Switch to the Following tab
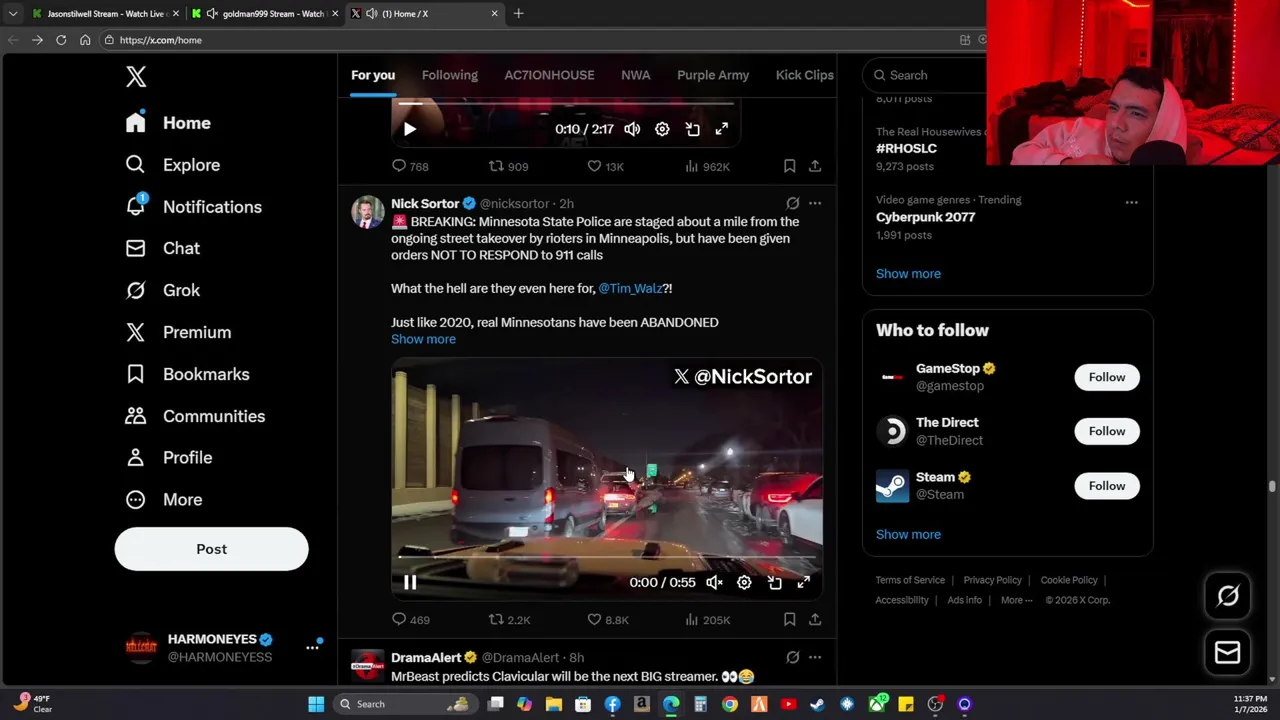1280x720 pixels. point(450,75)
